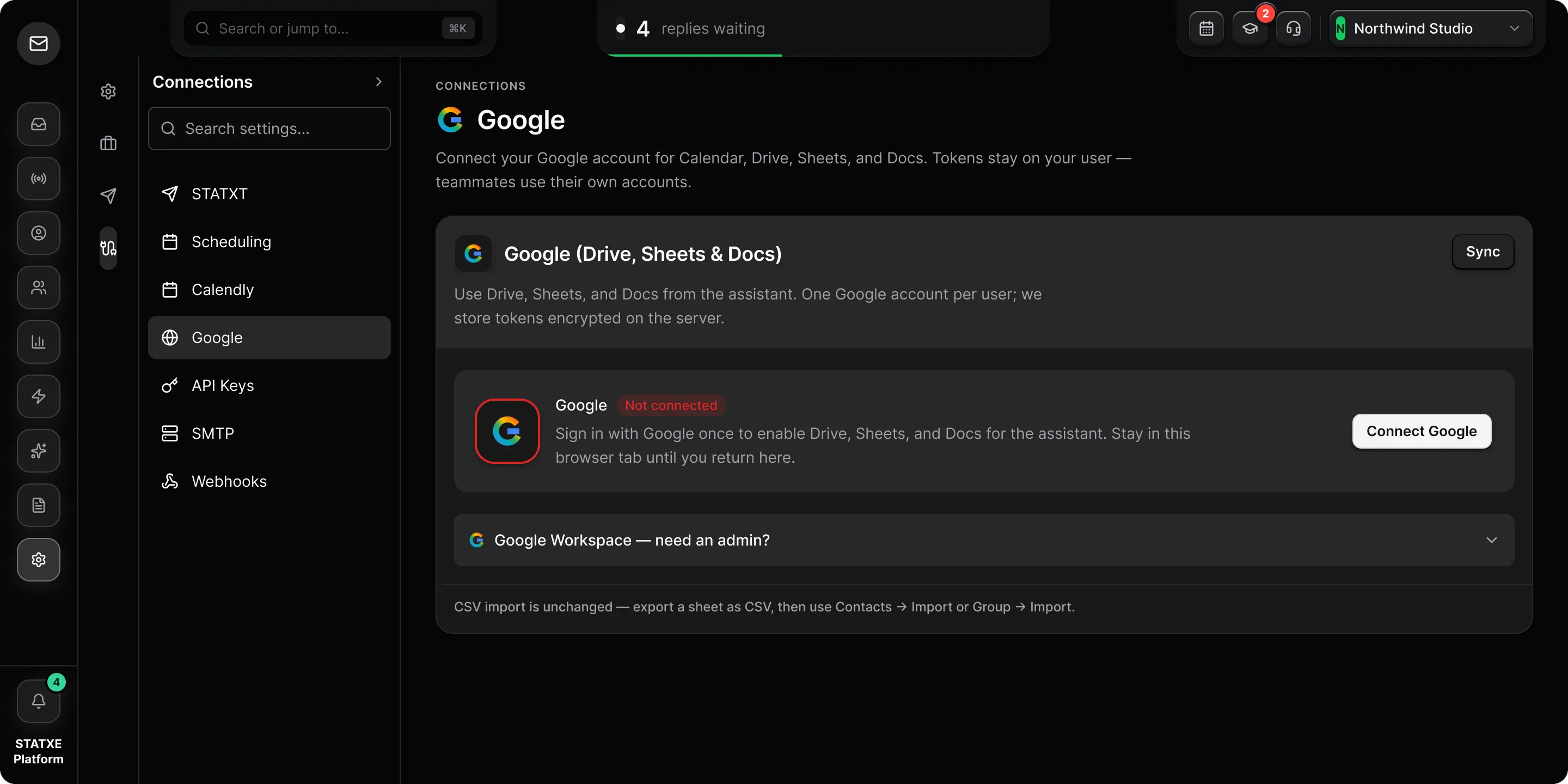Image resolution: width=1568 pixels, height=784 pixels.
Task: Click the STATXE Platform label
Action: click(38, 751)
